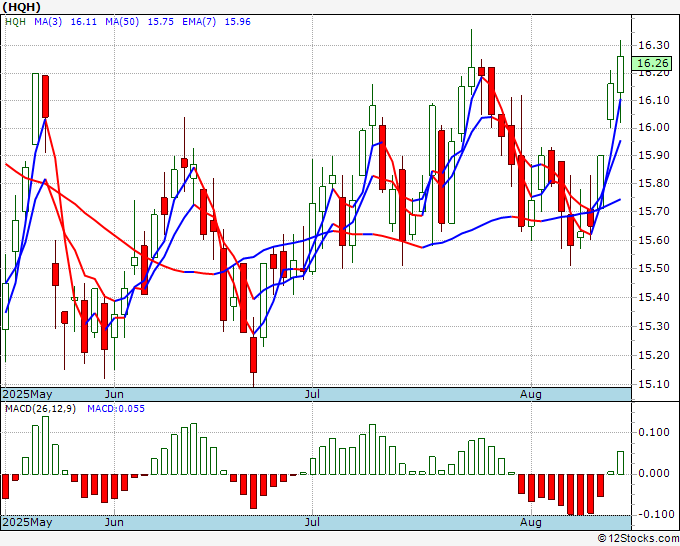Screen dimensions: 680x546
Task: Click the 16.10 price axis label
Action: [654, 100]
